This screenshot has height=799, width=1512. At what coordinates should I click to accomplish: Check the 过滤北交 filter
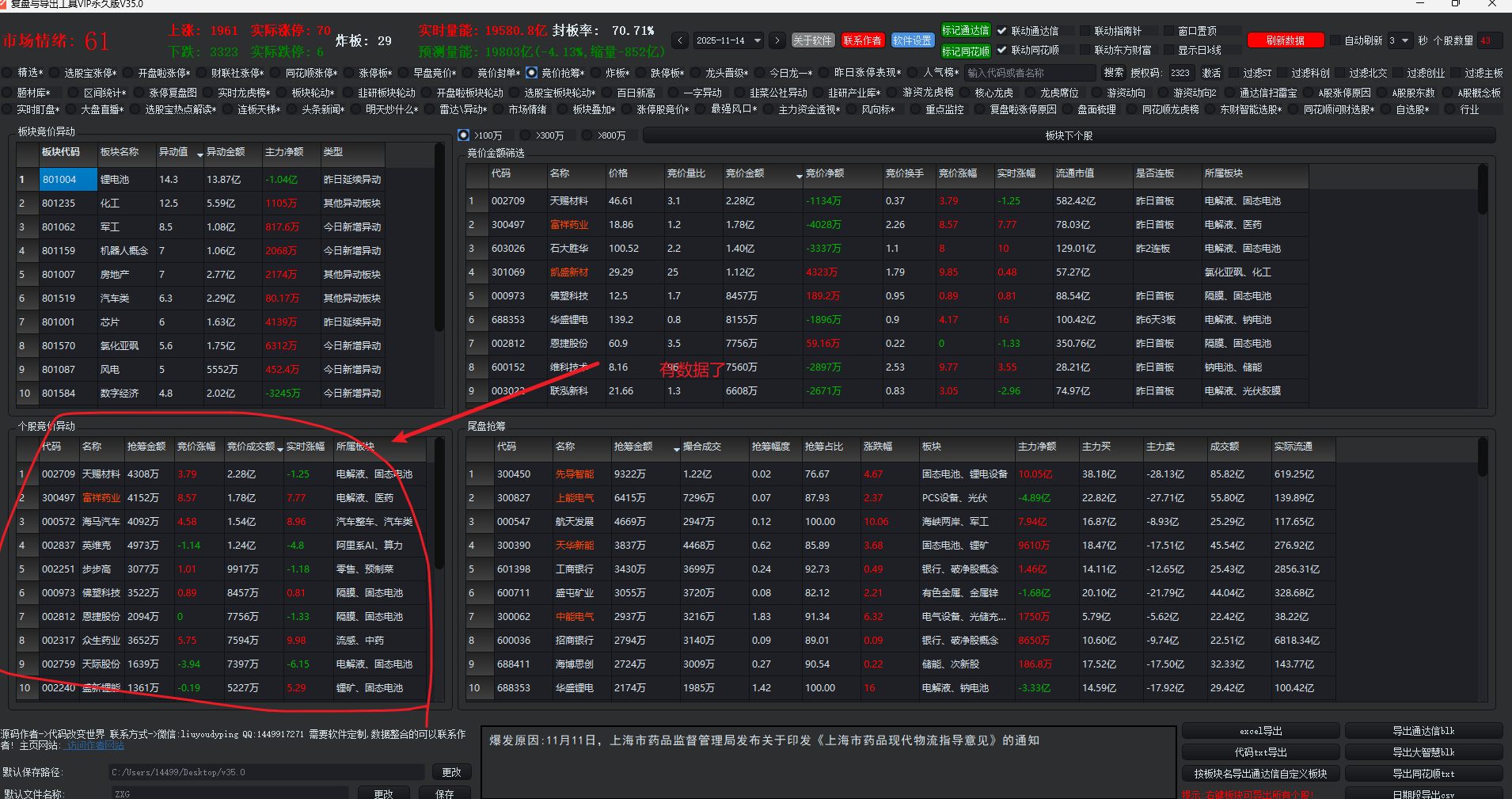tap(1340, 73)
